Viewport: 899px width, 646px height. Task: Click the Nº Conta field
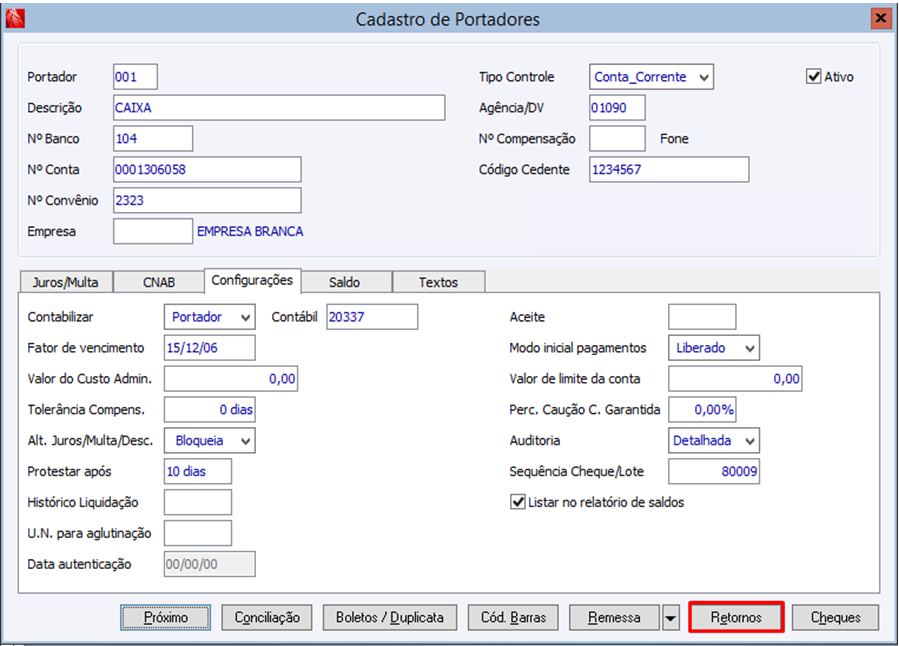coord(207,170)
